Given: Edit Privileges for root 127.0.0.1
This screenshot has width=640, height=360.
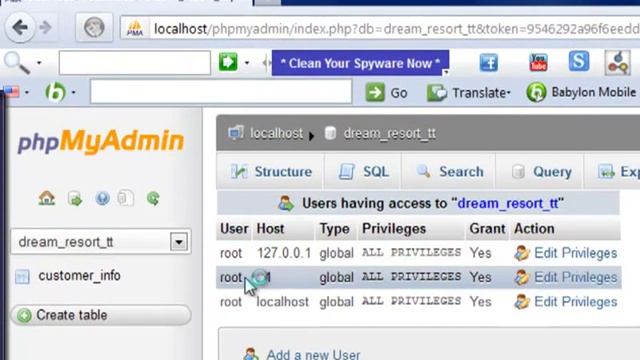Looking at the screenshot, I should click(x=576, y=253).
